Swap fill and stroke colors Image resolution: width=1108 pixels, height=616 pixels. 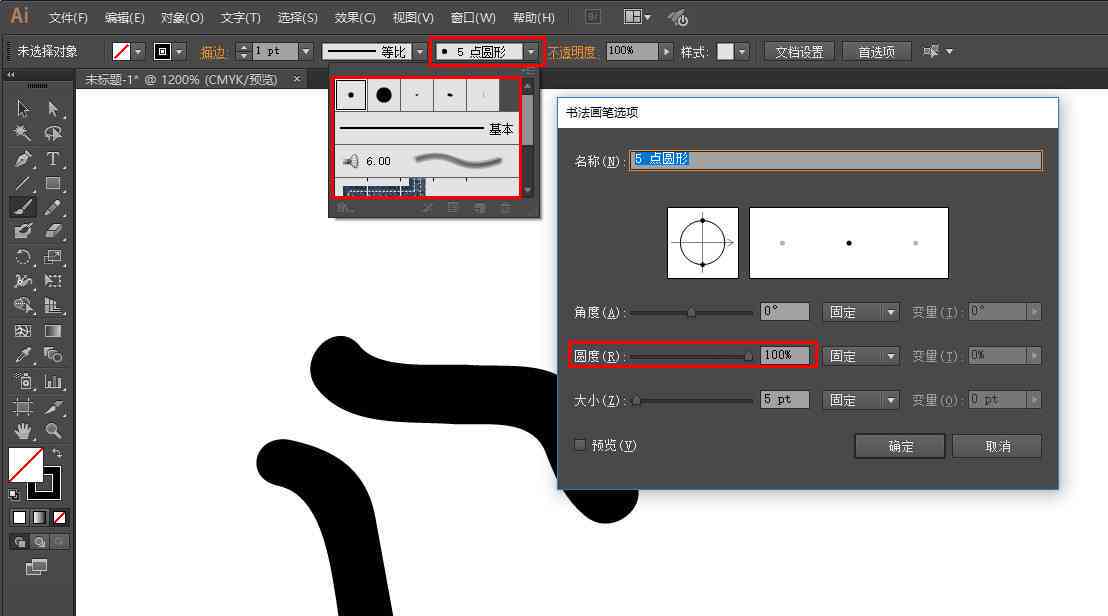pyautogui.click(x=57, y=453)
